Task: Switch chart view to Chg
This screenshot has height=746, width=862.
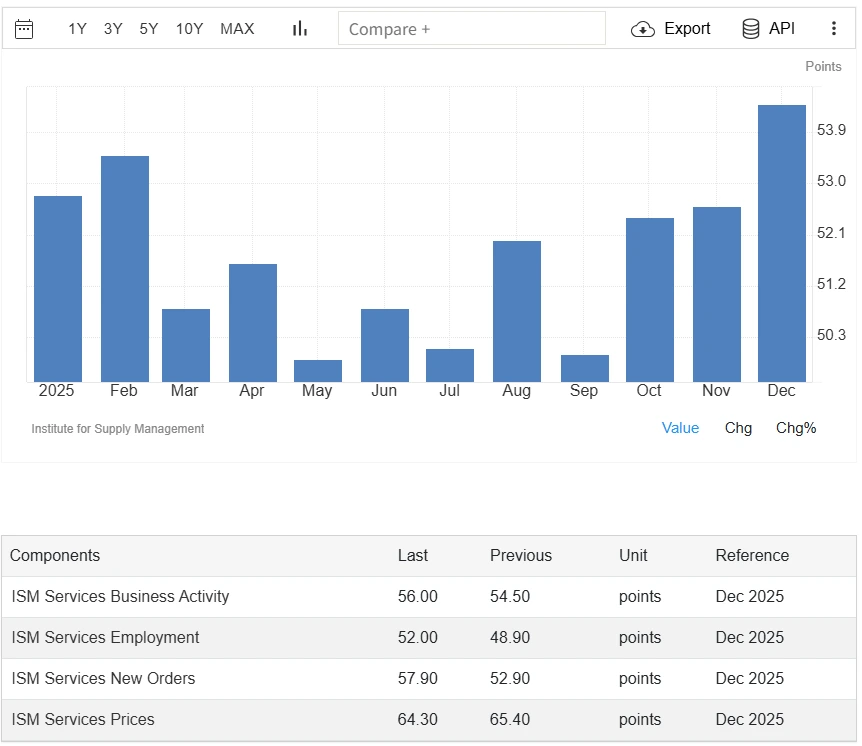Action: [x=738, y=428]
